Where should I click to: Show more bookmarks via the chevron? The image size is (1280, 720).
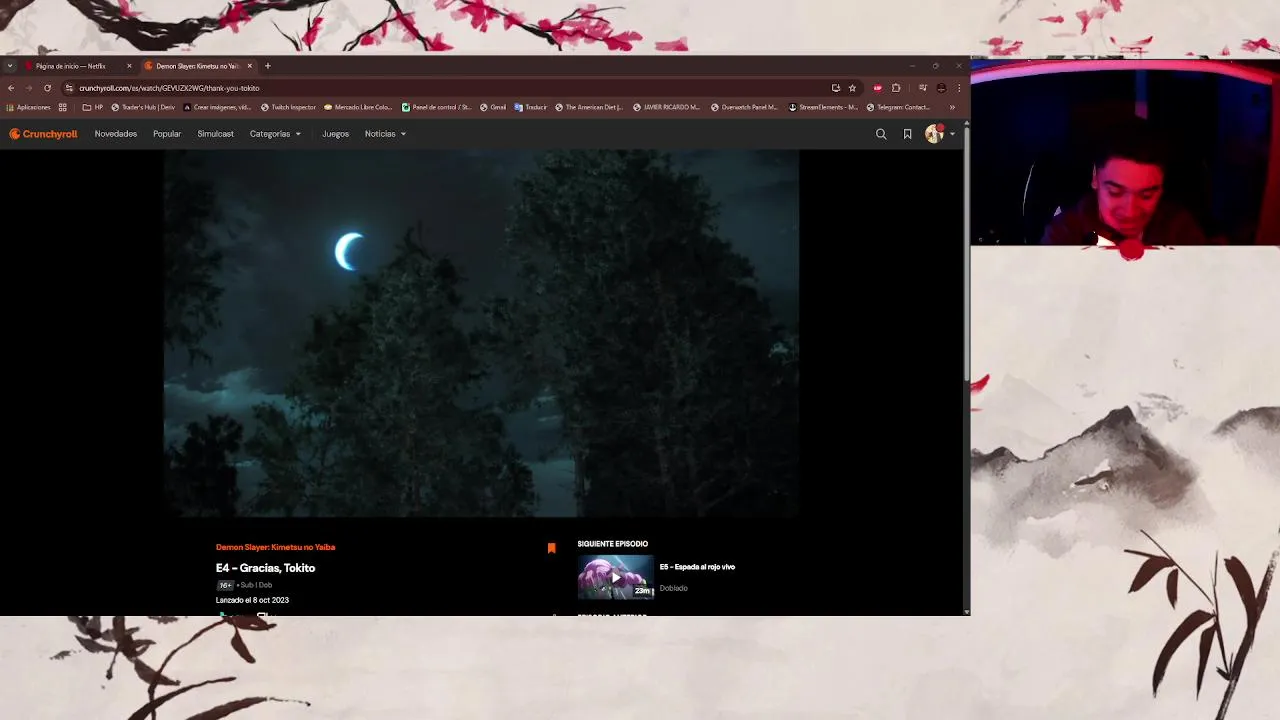tap(952, 107)
